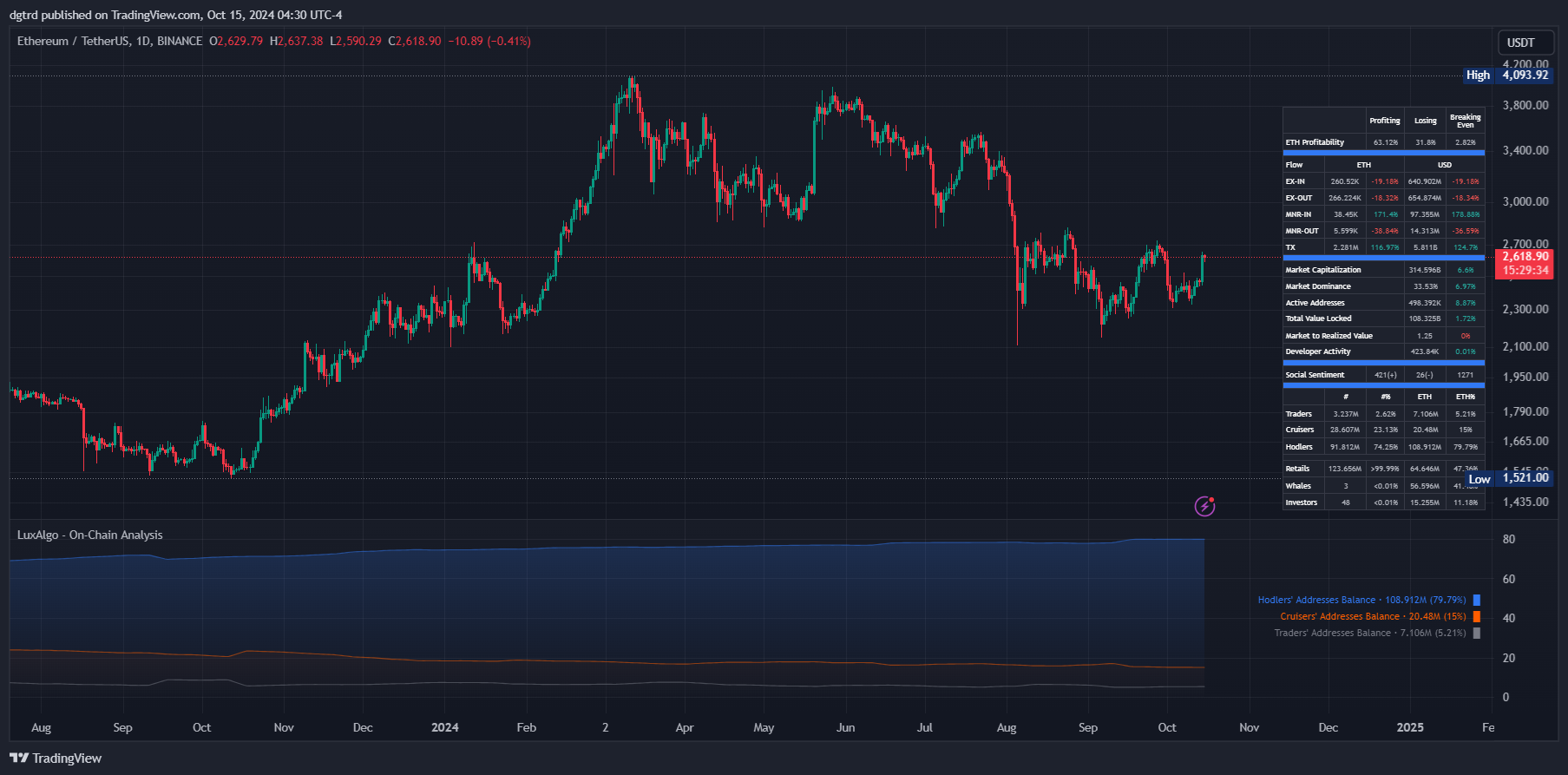Click the Hodlers row label in table

[1298, 447]
